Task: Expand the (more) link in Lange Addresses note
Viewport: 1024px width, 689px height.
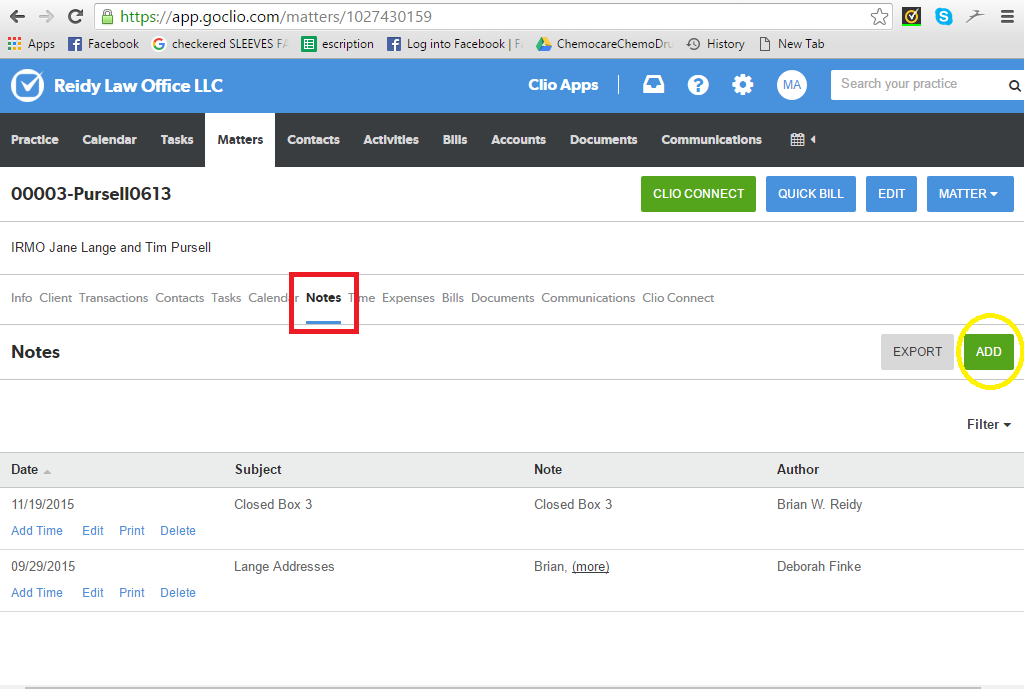Action: click(590, 567)
